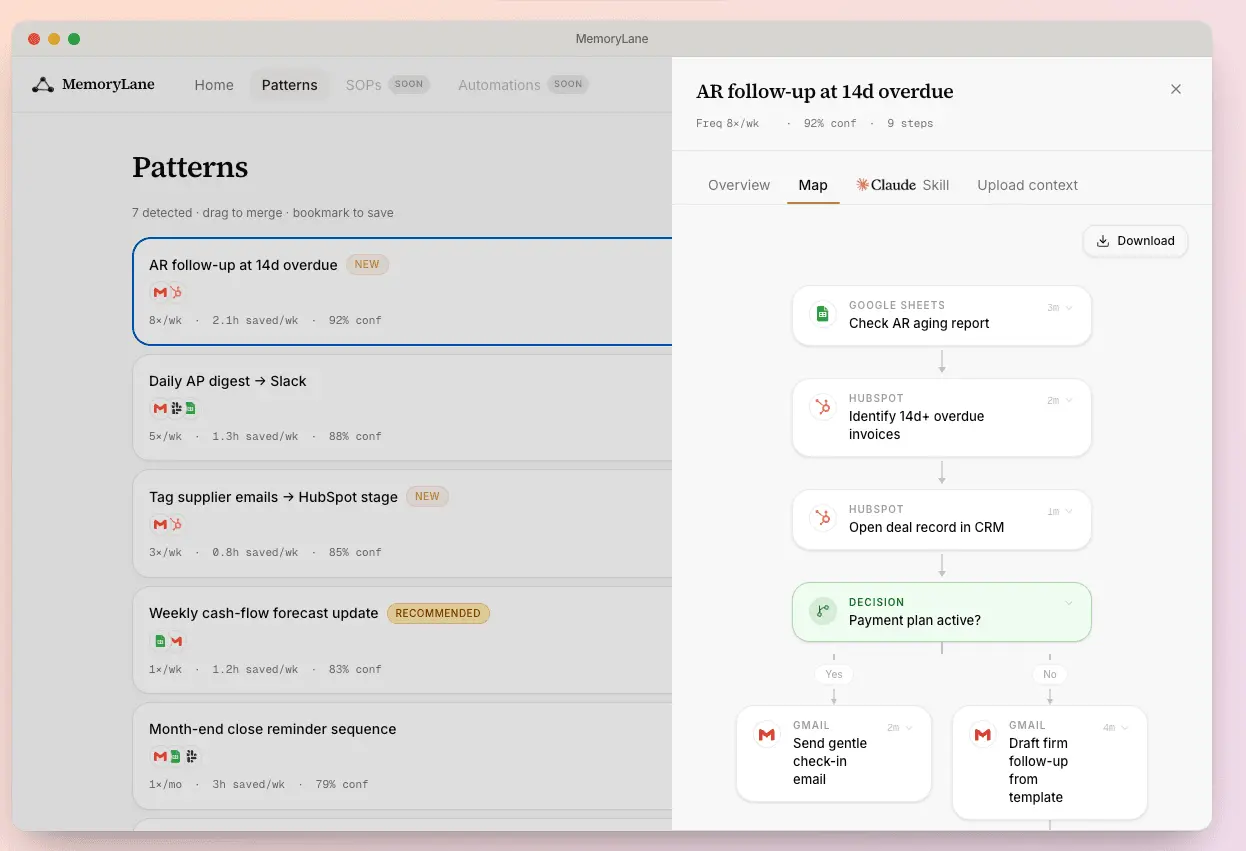Click the MemoryLane window title
Image resolution: width=1246 pixels, height=851 pixels.
coord(612,39)
